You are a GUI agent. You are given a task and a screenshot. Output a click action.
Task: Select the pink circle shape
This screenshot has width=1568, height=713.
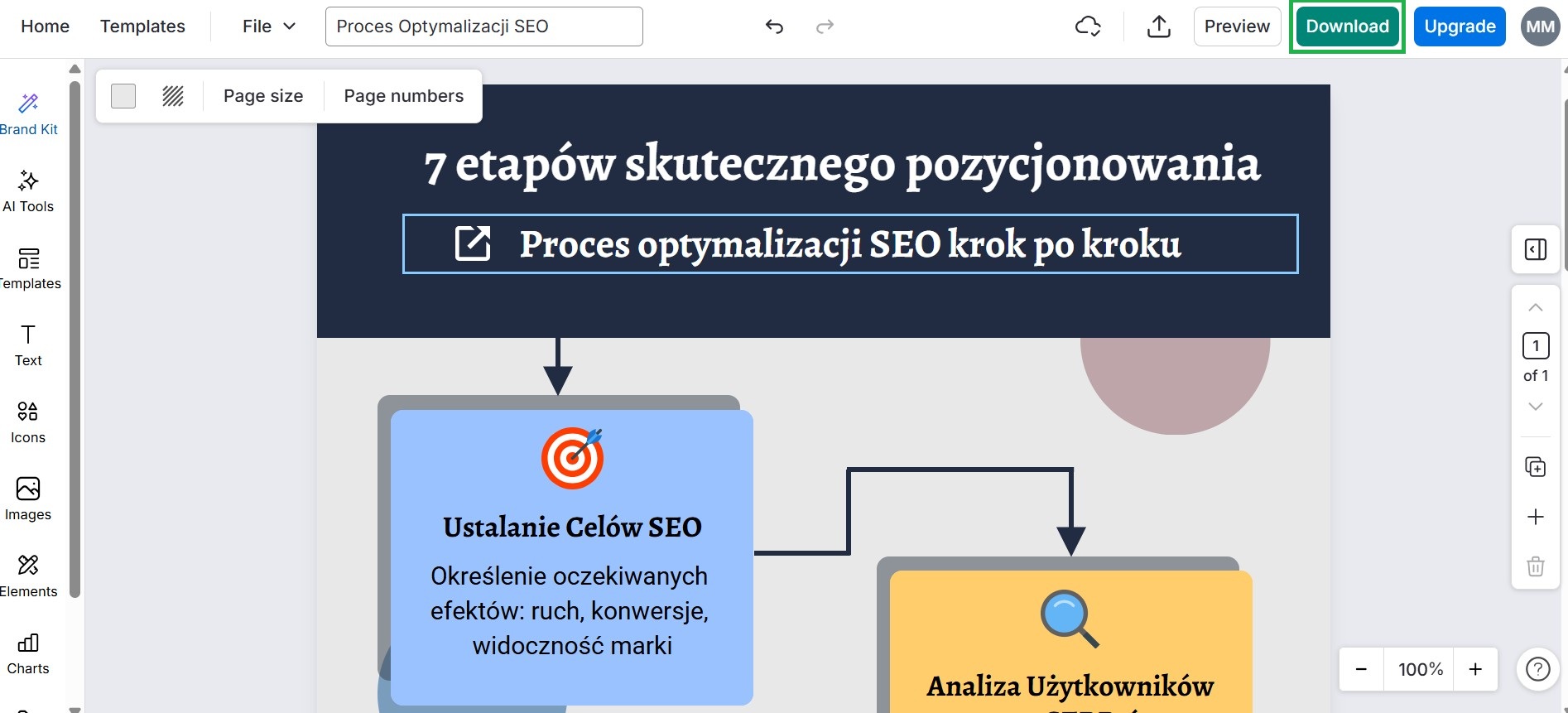(1175, 385)
